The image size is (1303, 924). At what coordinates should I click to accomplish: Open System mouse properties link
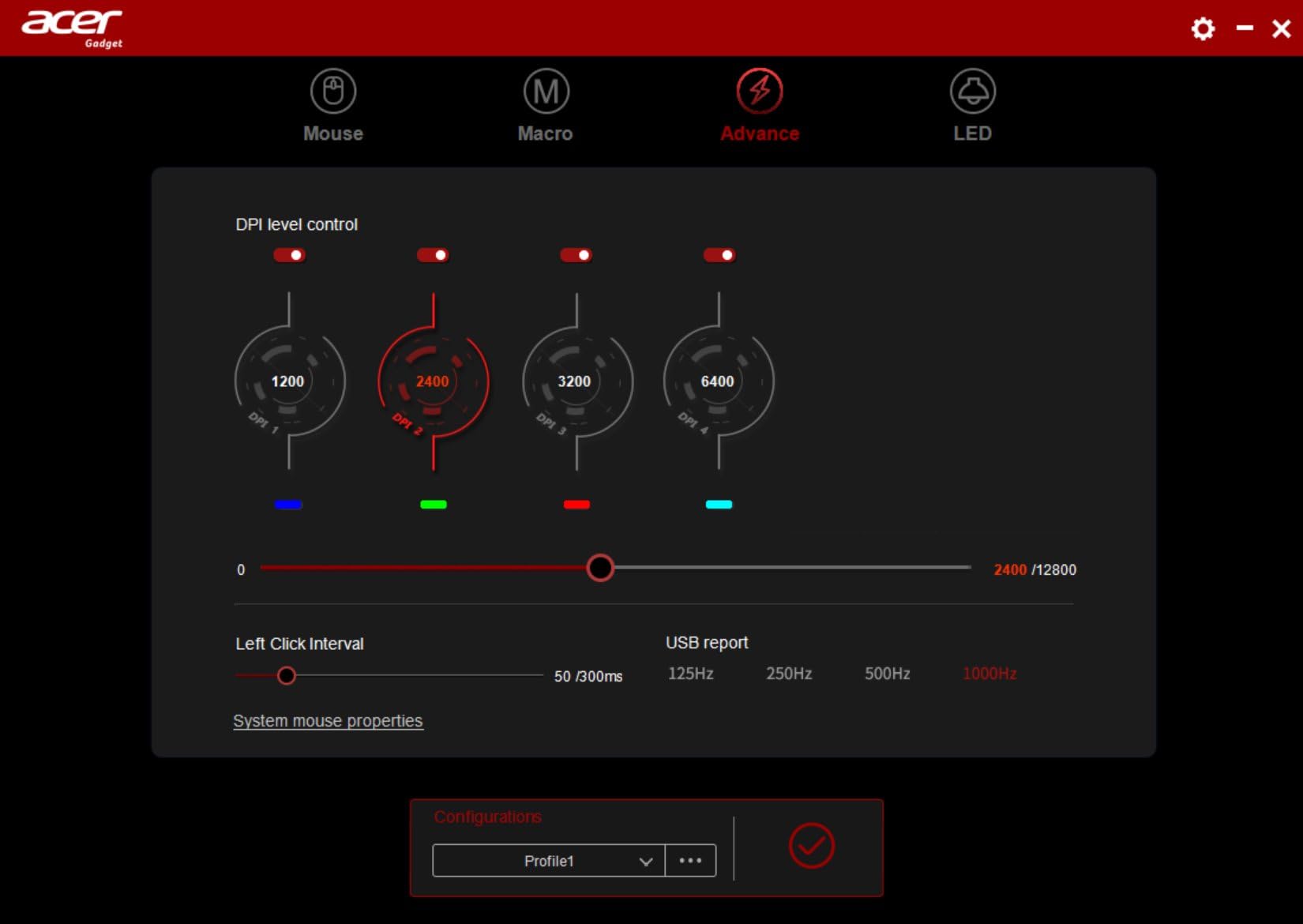tap(329, 721)
